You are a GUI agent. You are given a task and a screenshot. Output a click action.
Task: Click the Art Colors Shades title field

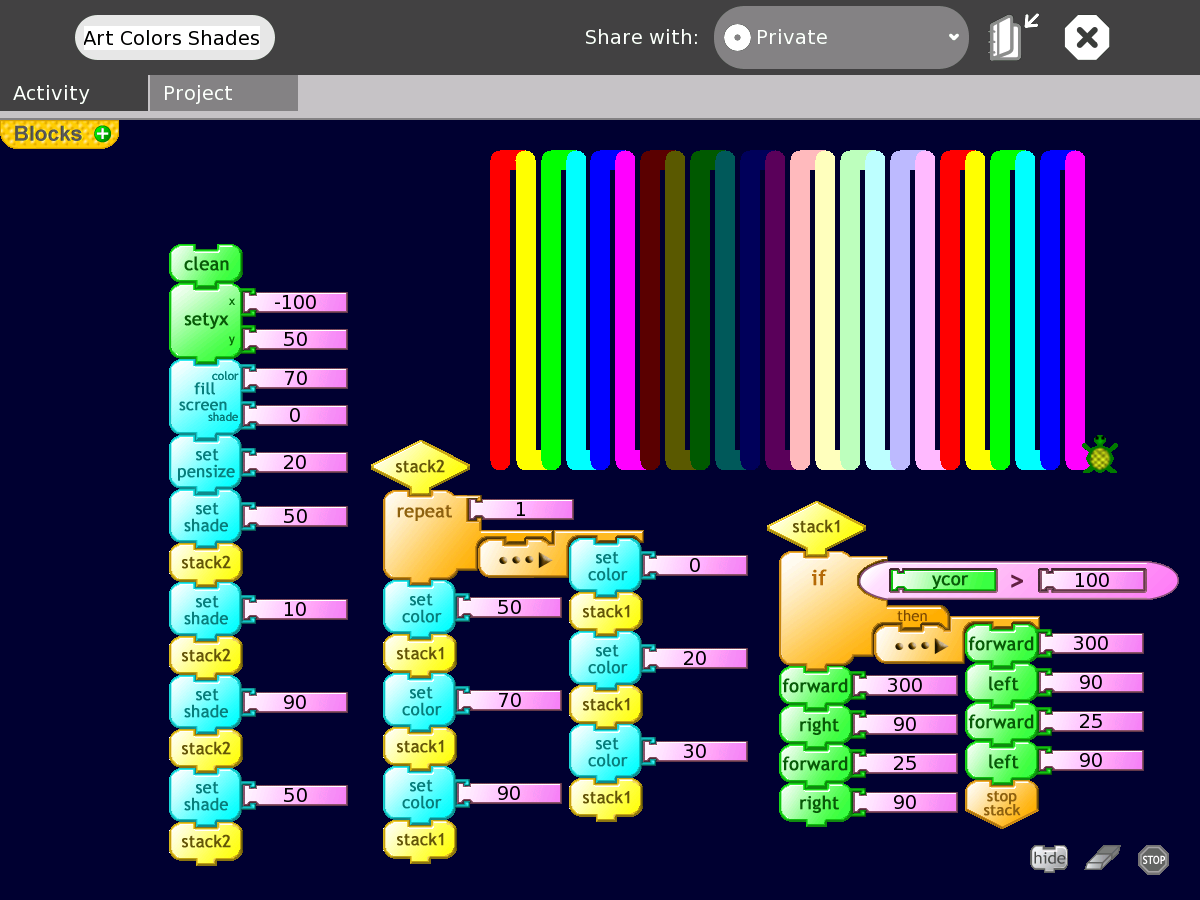172,38
